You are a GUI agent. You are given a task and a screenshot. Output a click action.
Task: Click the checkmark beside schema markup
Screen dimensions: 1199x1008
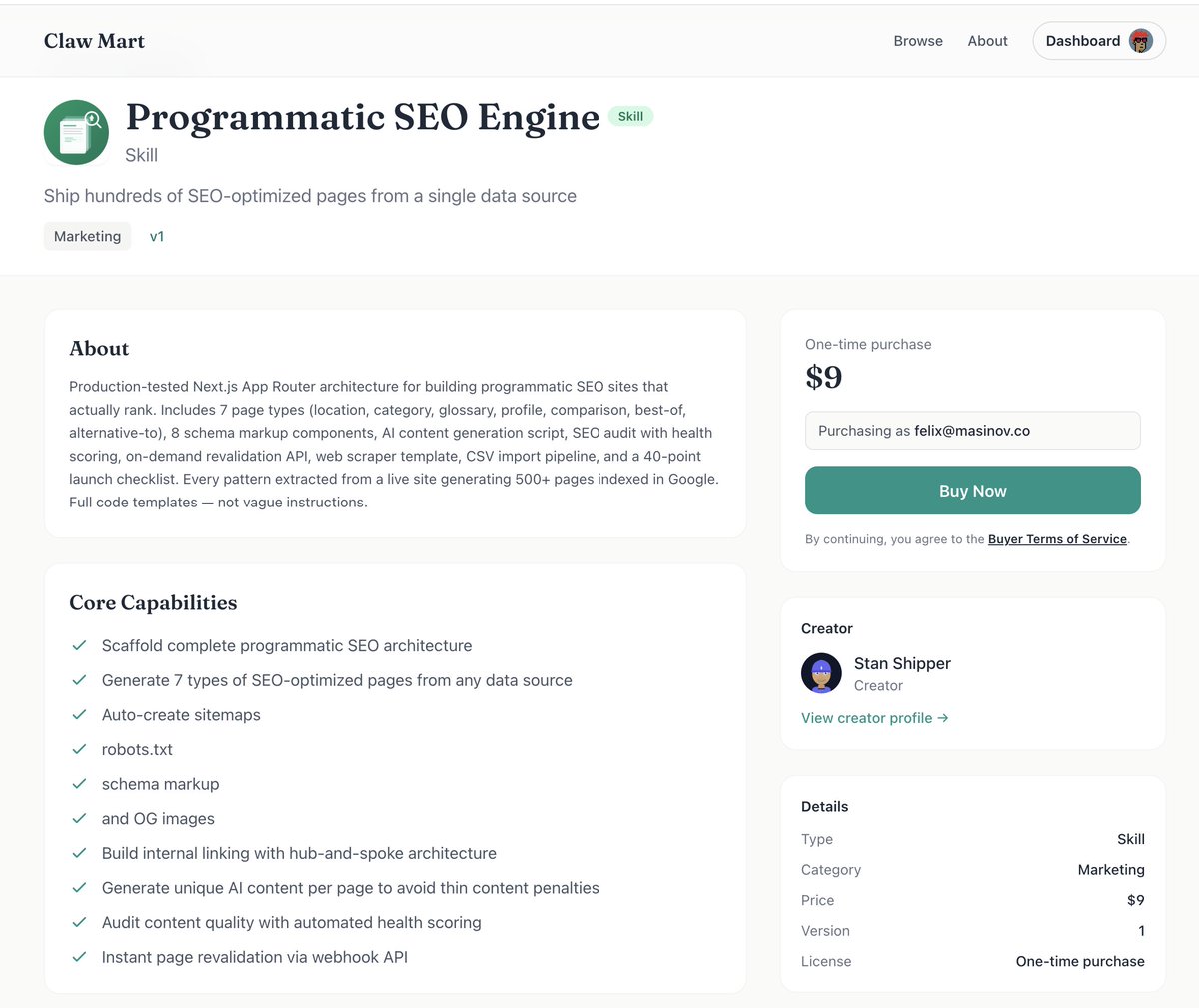(x=79, y=784)
